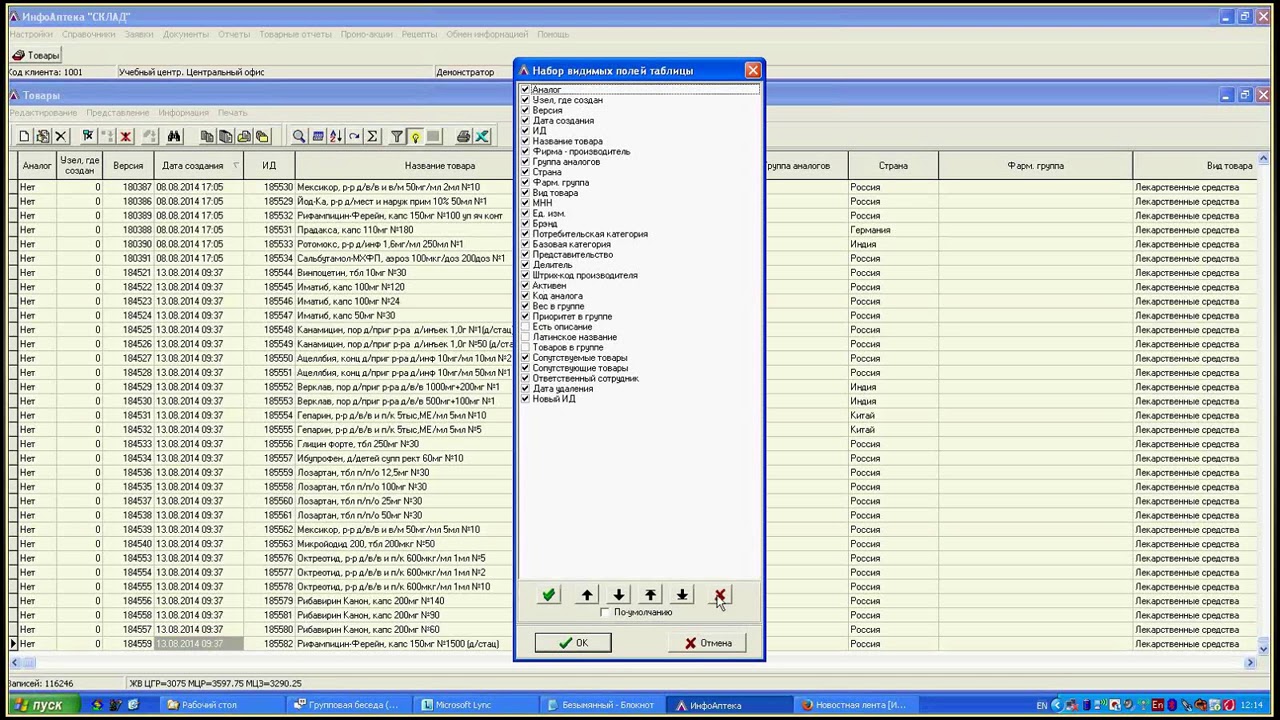Click the sigma sum toolbar icon
Image resolution: width=1280 pixels, height=720 pixels.
coord(372,136)
